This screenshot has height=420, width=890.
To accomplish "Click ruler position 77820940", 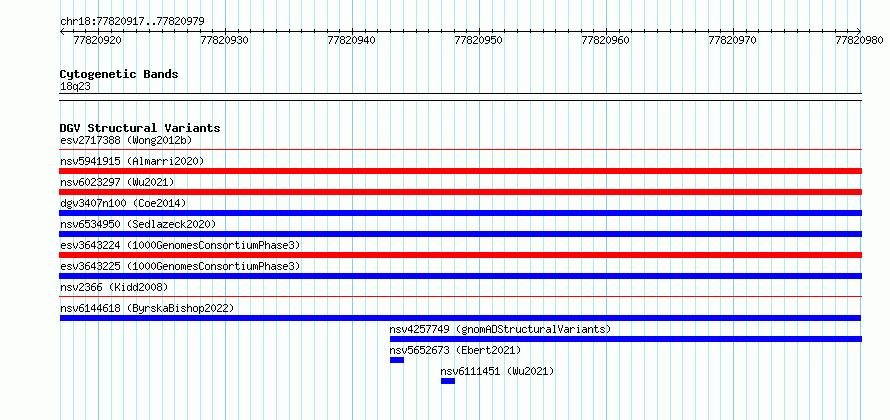I will (352, 40).
